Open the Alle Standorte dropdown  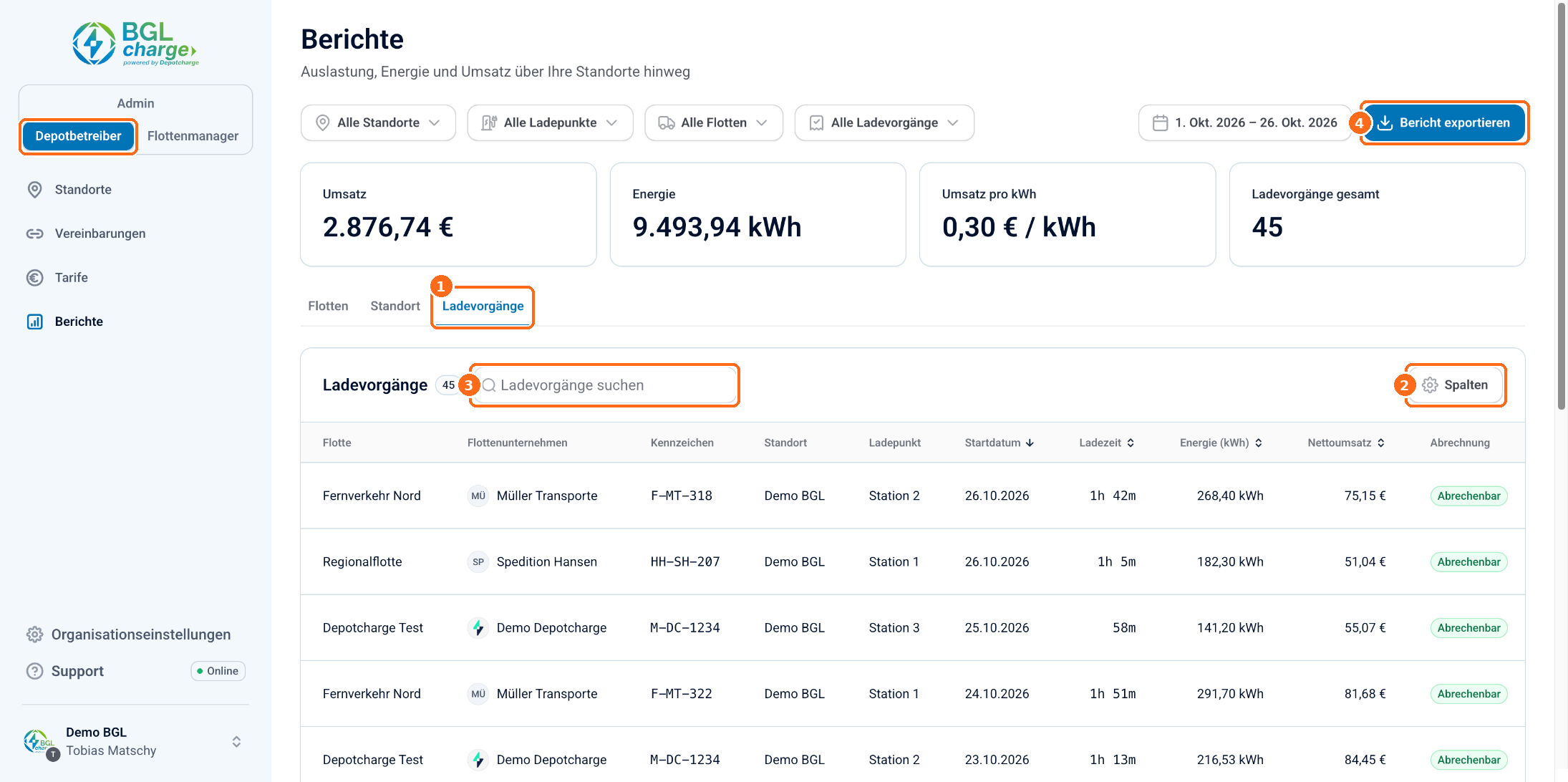coord(378,122)
